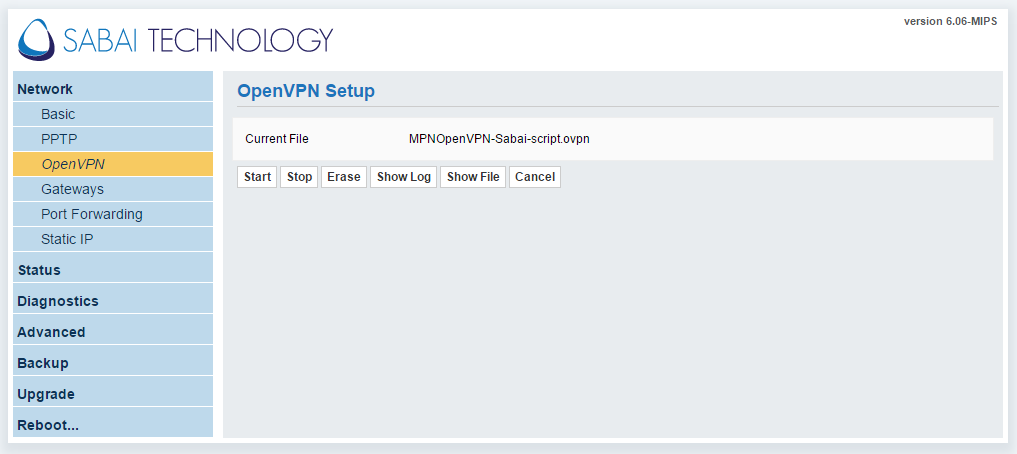Go to the Static IP page
The image size is (1017, 454).
pyautogui.click(x=113, y=239)
